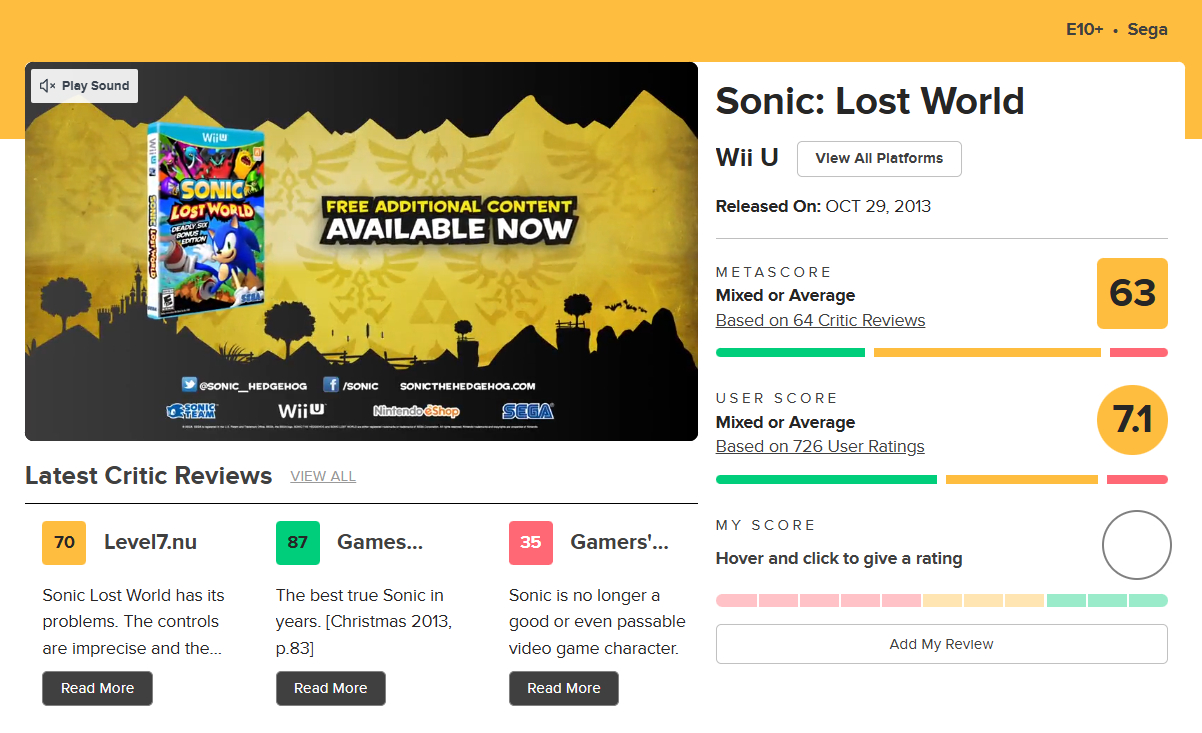Click the metascore critic distribution bar
The width and height of the screenshot is (1202, 733).
941,352
